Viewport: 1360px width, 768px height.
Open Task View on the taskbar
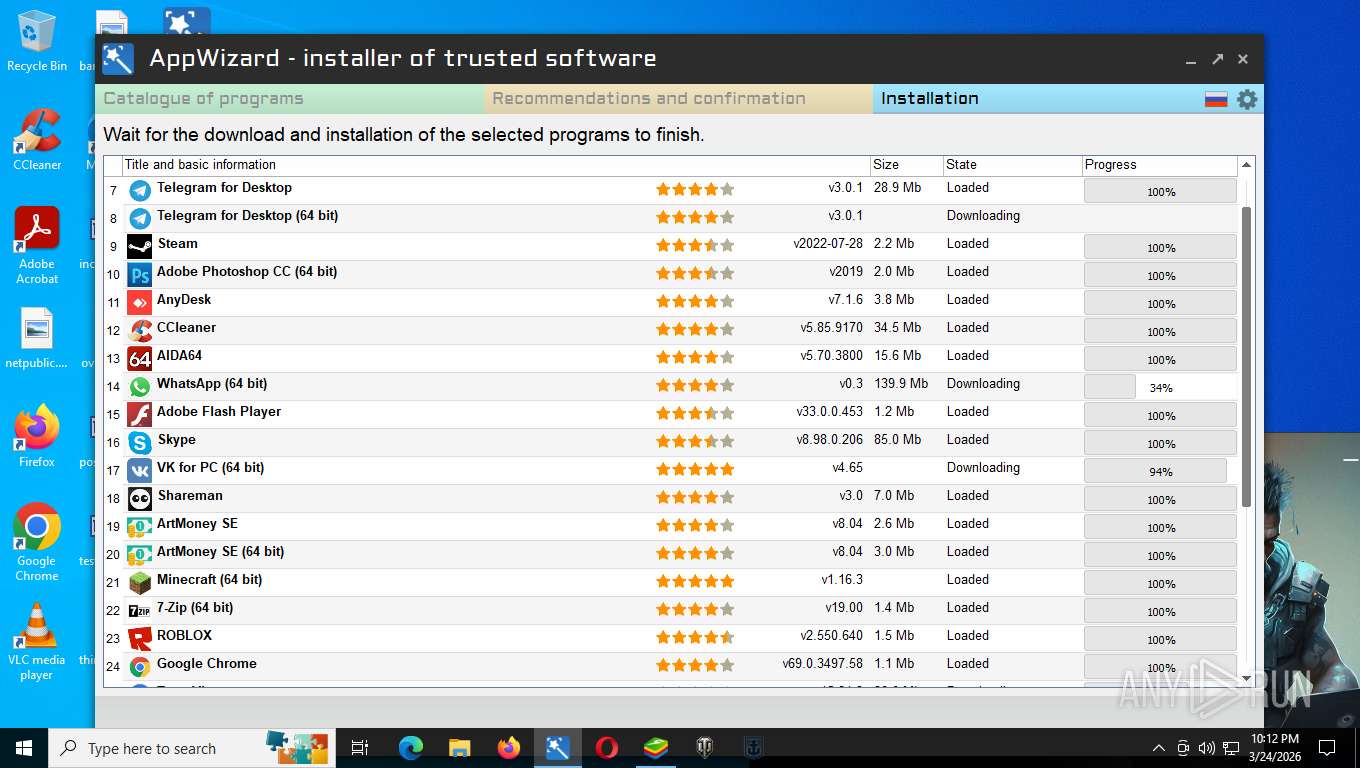pos(360,748)
